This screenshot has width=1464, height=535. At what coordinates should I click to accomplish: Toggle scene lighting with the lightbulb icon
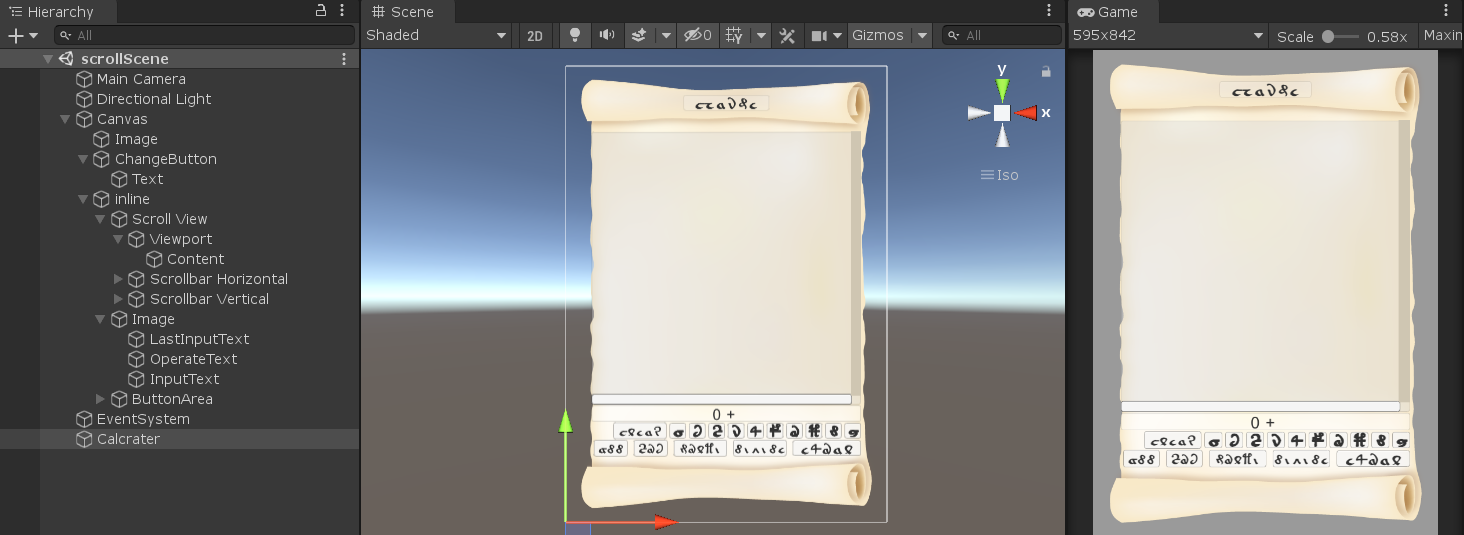(x=575, y=35)
